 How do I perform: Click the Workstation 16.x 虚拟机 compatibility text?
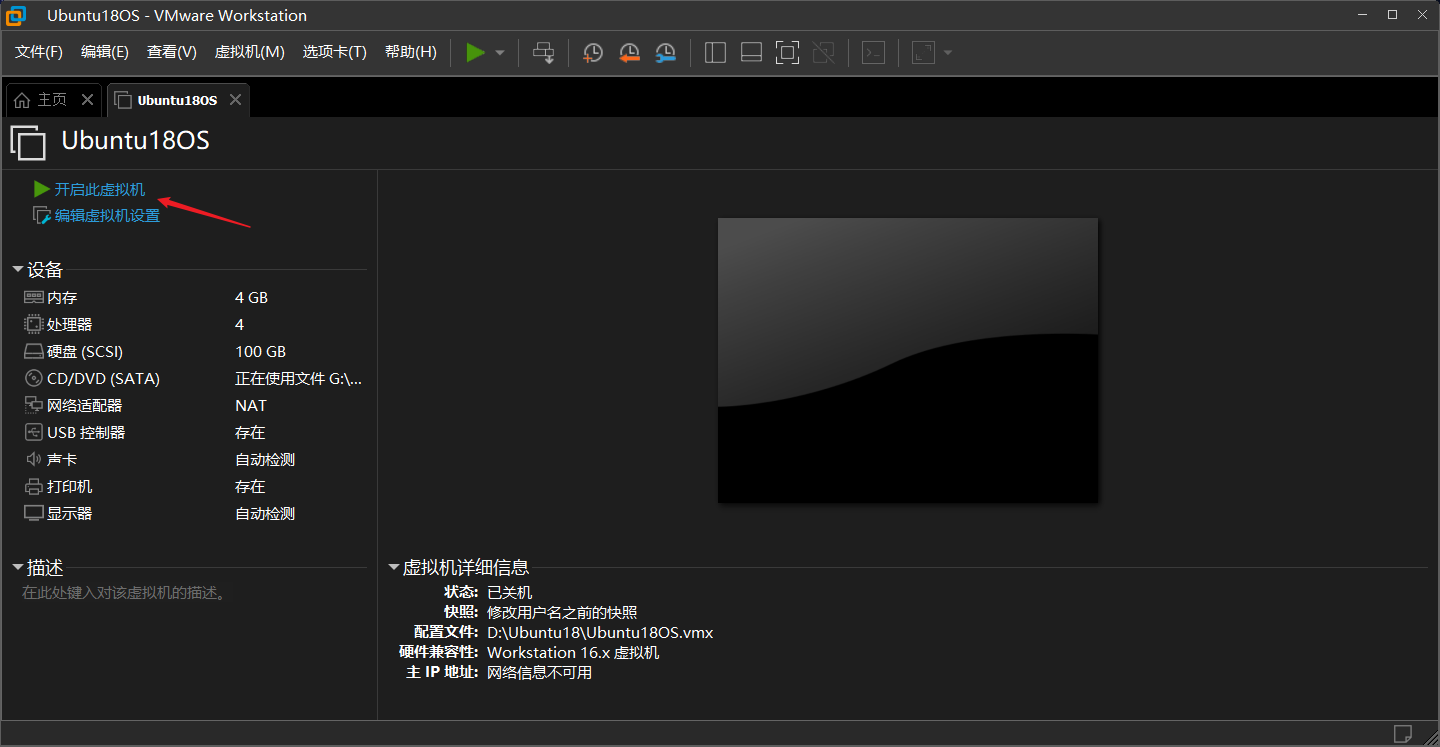tap(573, 652)
